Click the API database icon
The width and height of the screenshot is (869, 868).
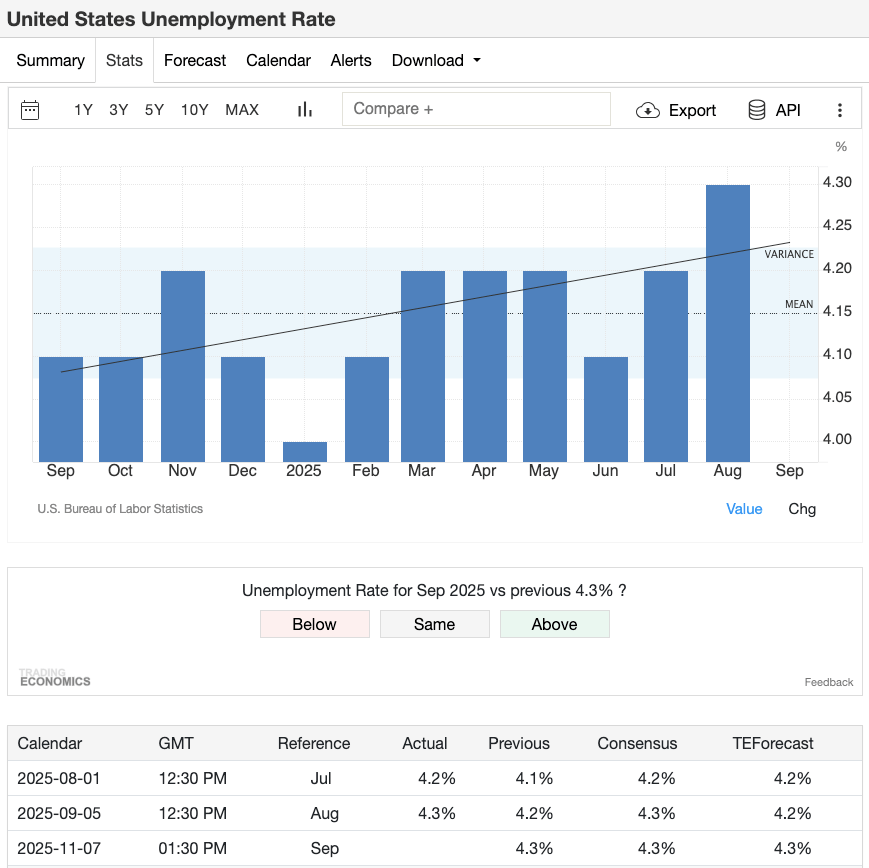pos(757,110)
